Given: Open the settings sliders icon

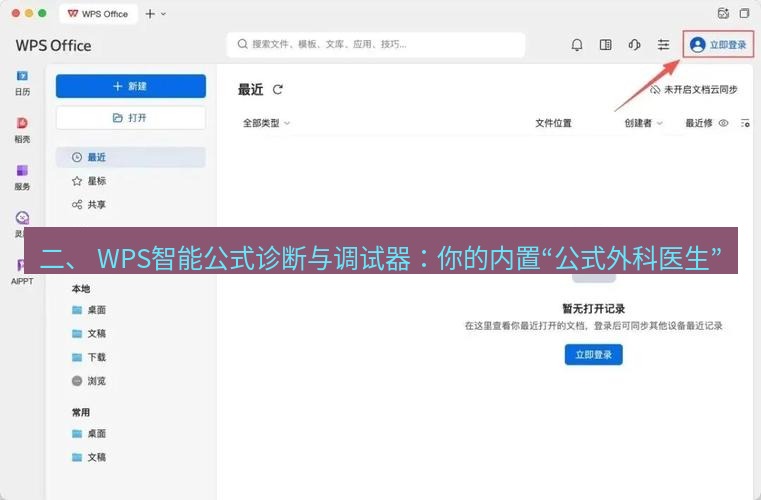Looking at the screenshot, I should point(663,45).
